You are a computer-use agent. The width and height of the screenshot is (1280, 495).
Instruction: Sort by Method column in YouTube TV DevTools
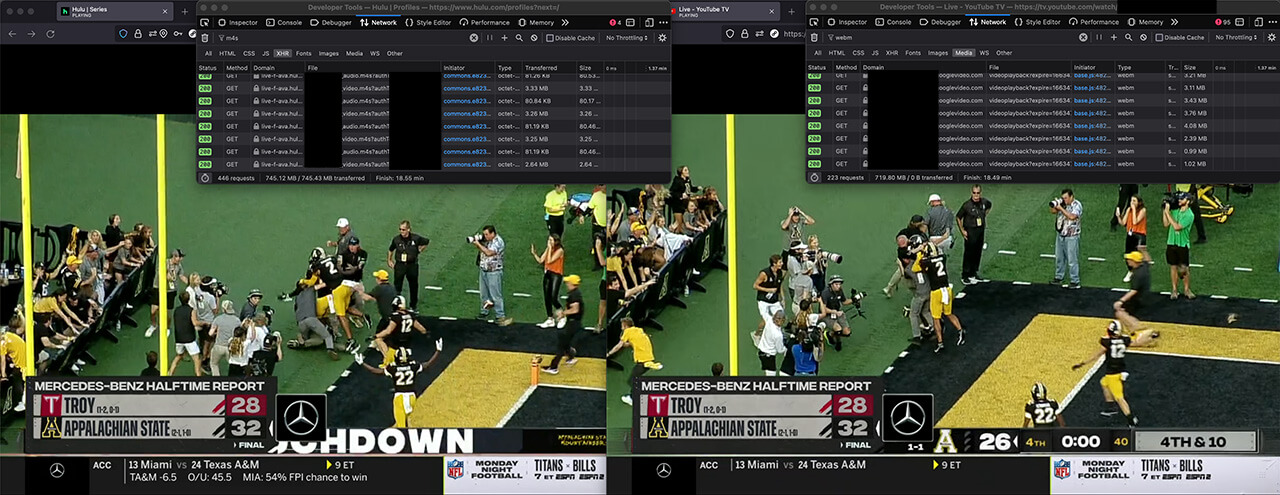(846, 68)
